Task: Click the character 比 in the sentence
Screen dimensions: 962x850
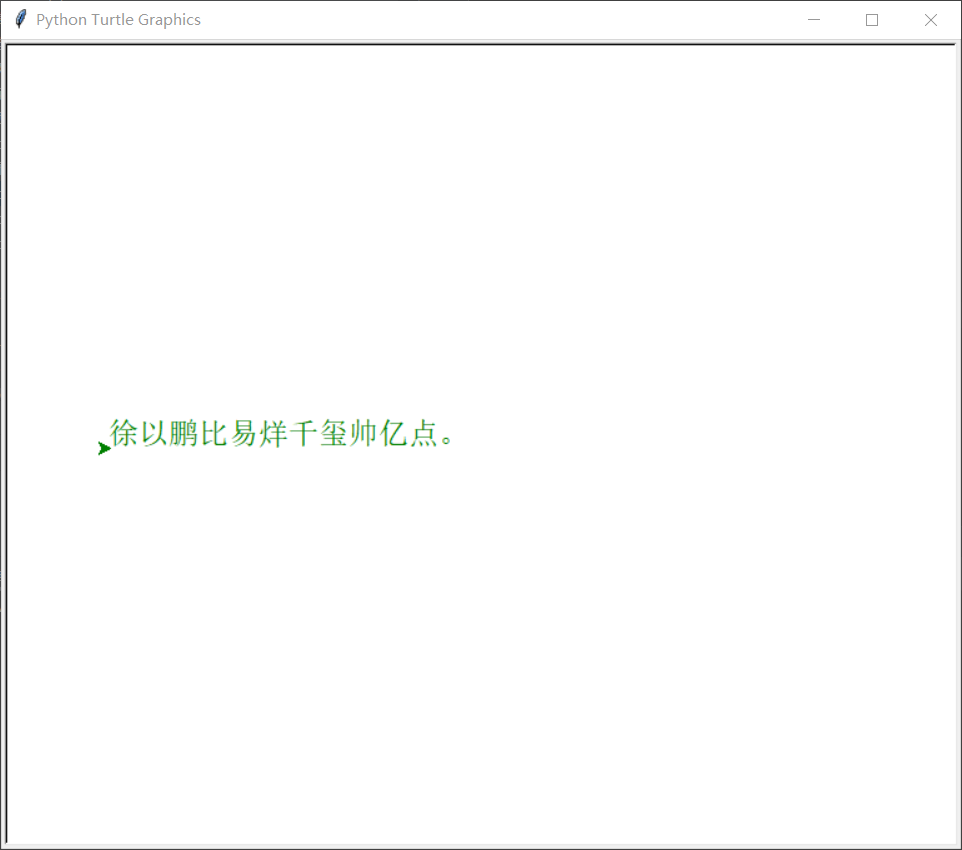Action: coord(214,435)
